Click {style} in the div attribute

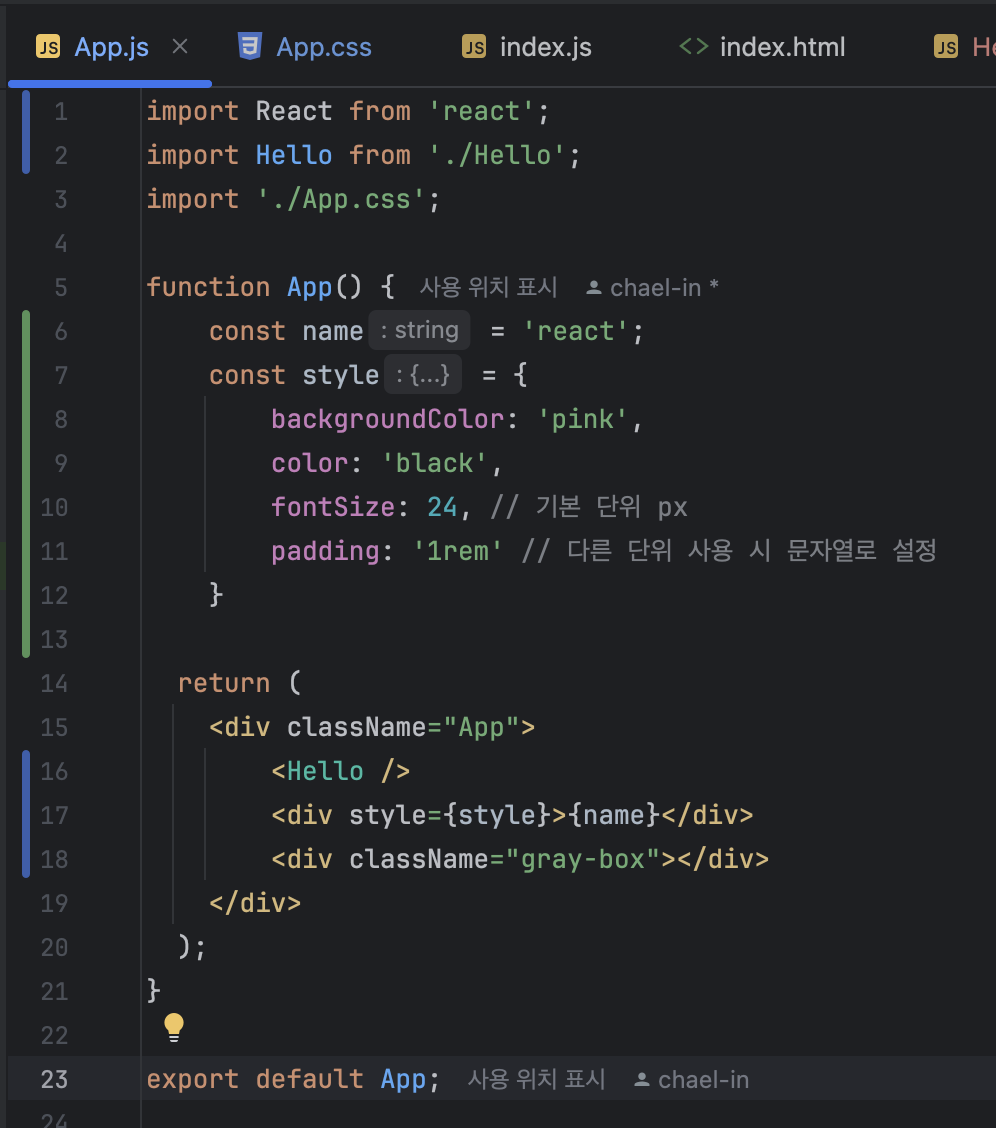pyautogui.click(x=498, y=815)
